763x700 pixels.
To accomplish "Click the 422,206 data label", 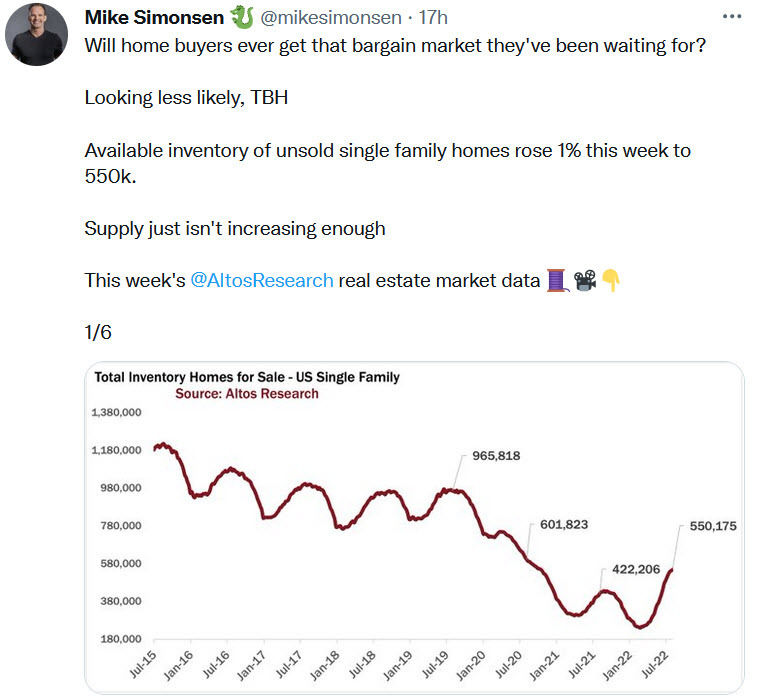I will pos(636,569).
